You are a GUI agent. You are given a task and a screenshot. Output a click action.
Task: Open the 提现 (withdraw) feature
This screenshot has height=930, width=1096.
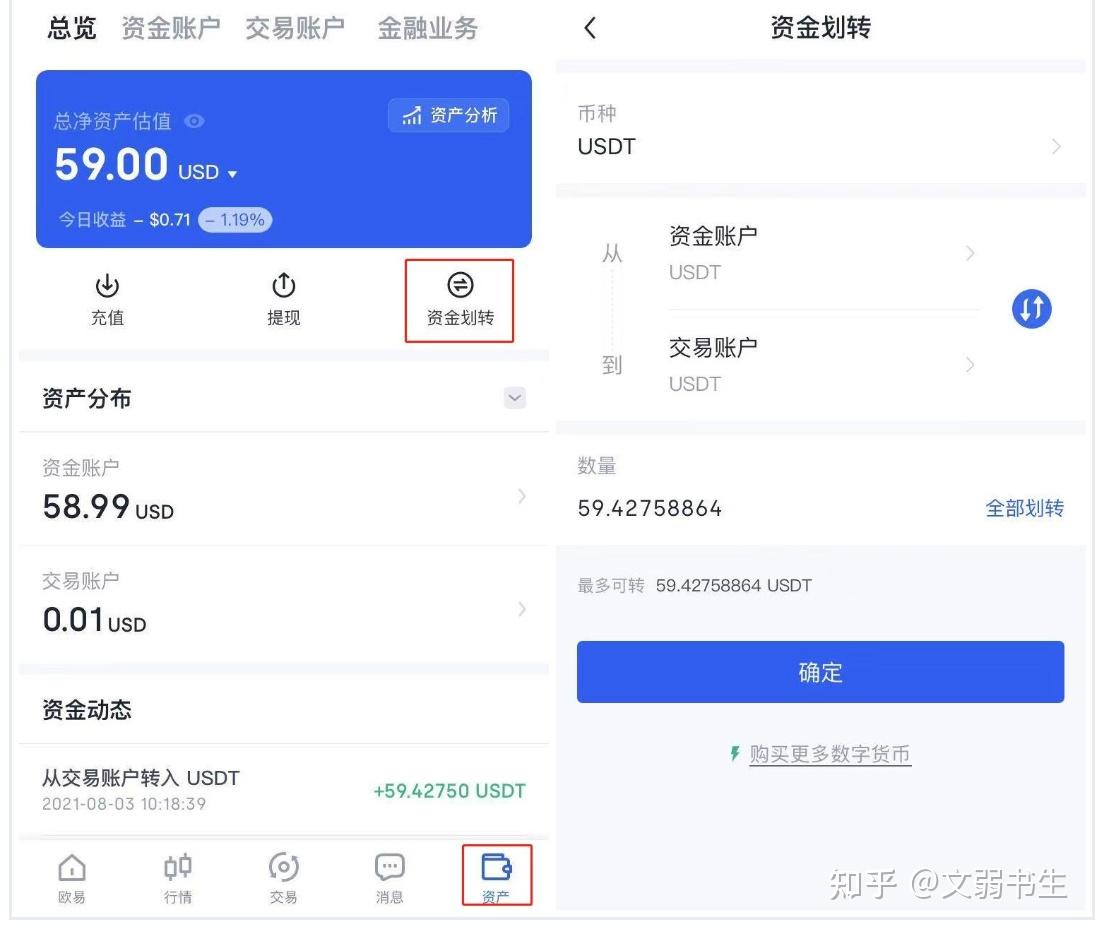[x=283, y=298]
